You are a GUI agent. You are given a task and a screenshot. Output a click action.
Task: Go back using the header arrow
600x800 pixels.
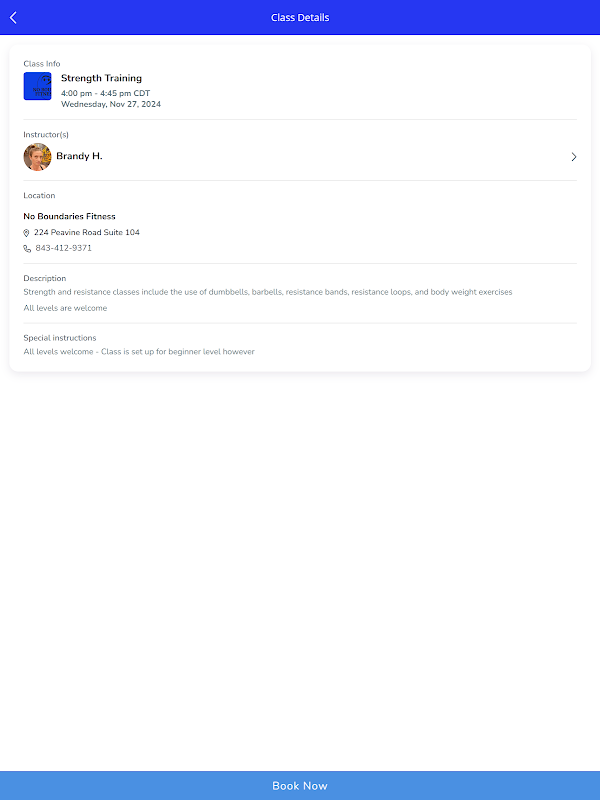pos(13,17)
